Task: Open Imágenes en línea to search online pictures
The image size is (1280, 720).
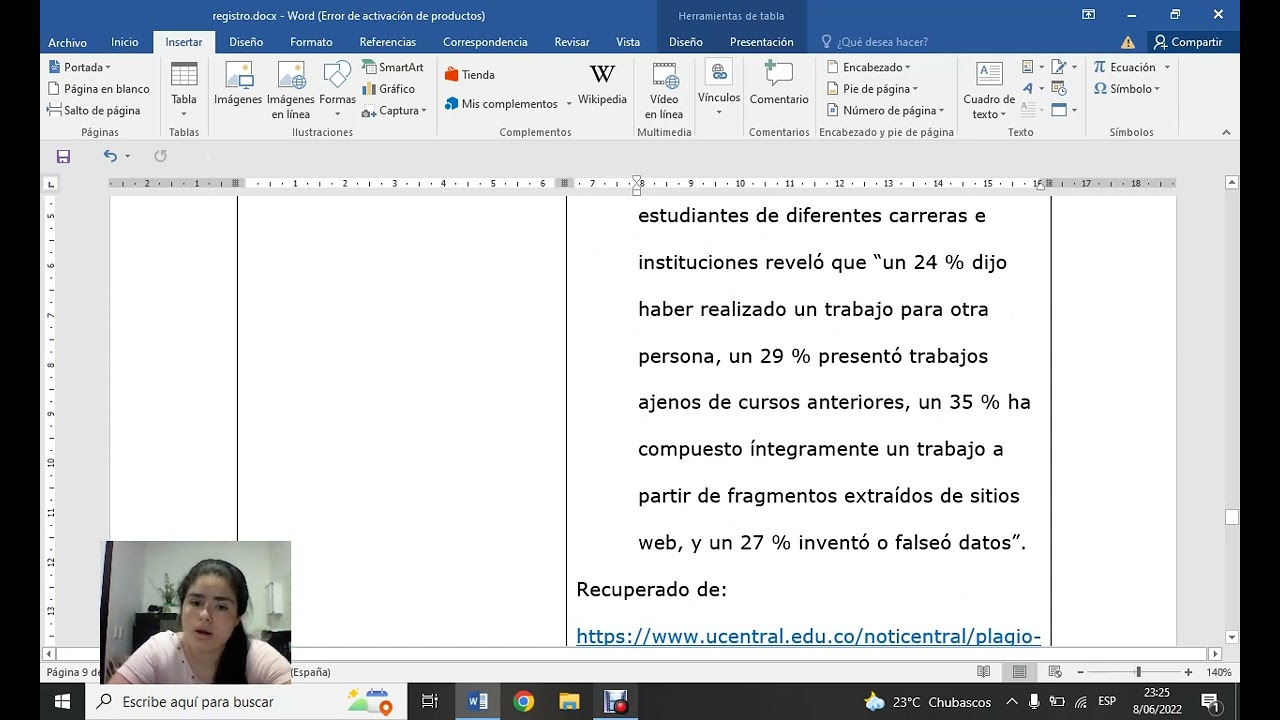Action: [291, 89]
